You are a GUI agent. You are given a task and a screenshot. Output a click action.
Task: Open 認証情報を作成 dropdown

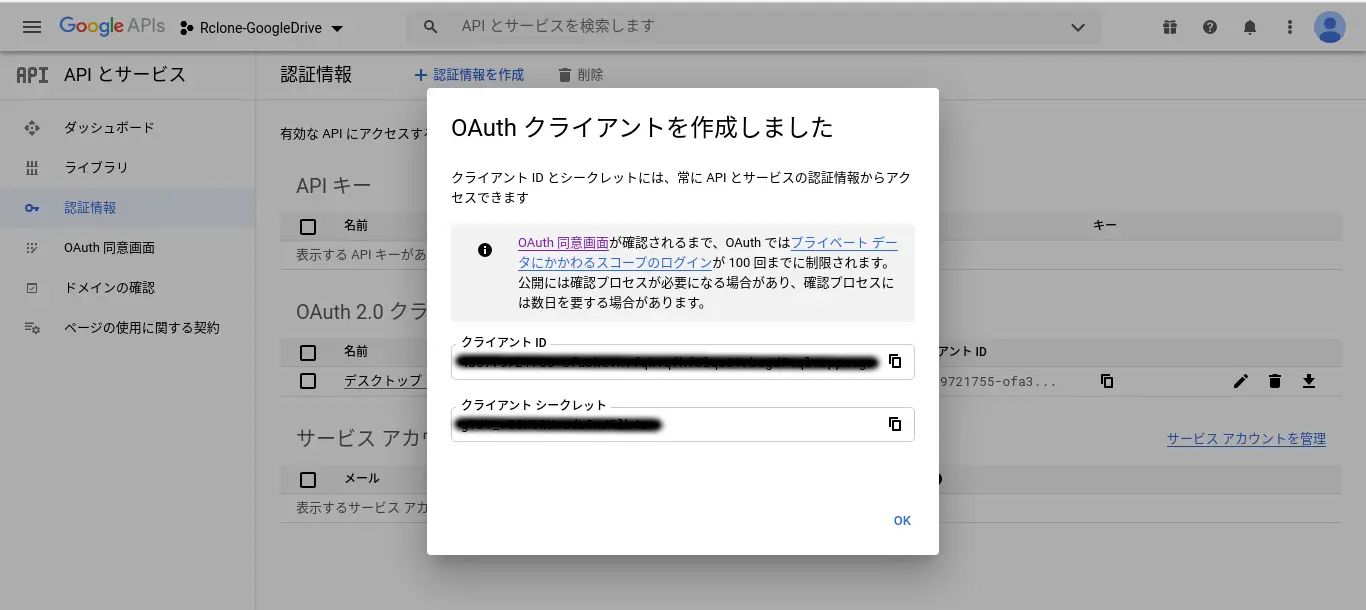(x=469, y=75)
